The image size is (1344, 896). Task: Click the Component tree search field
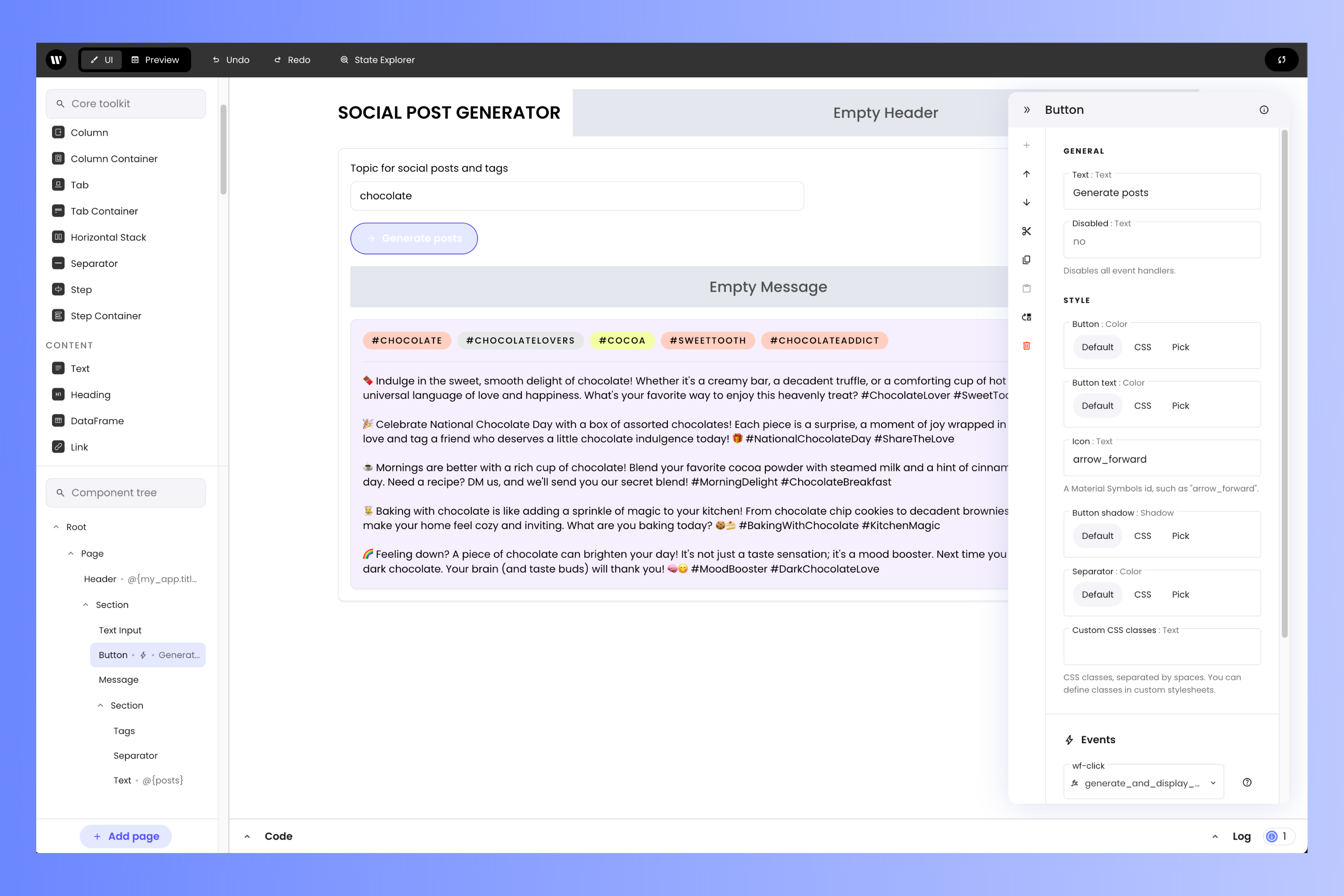tap(126, 492)
